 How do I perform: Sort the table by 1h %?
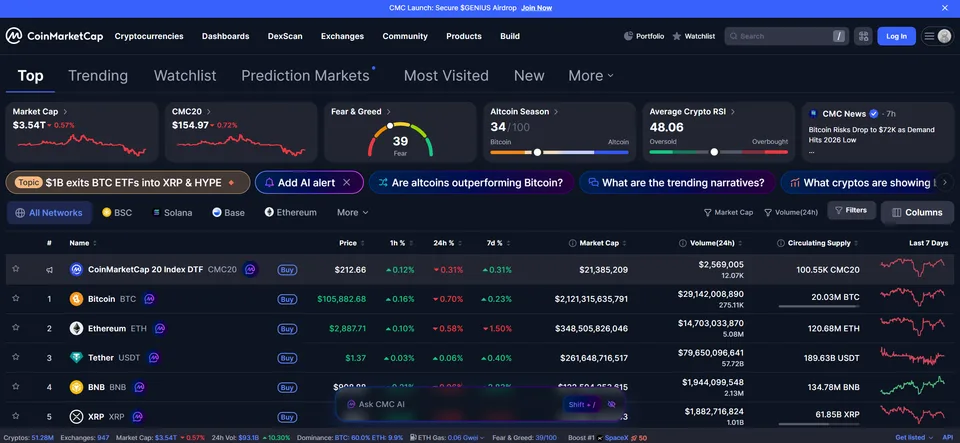coord(402,243)
